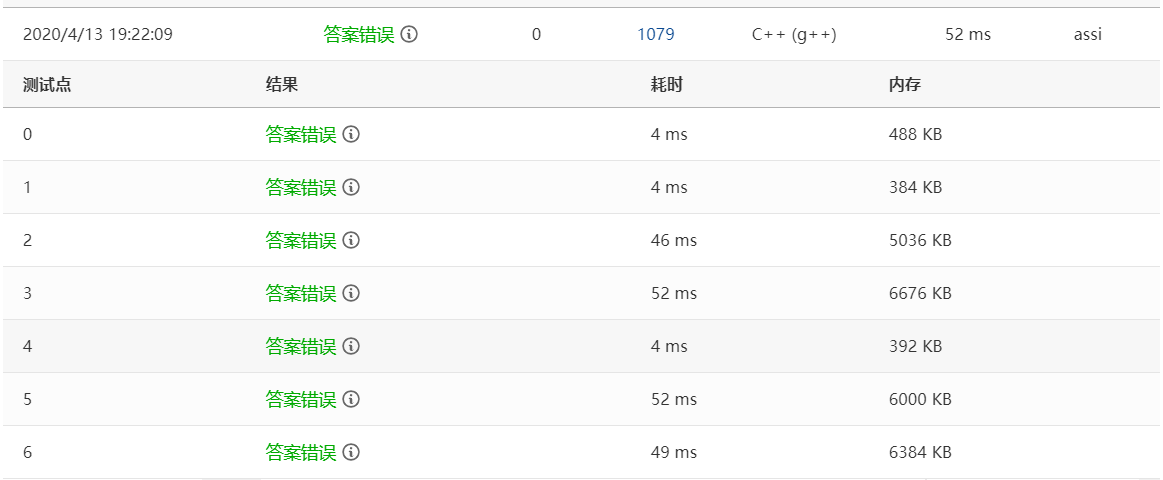Click the 内存 column header
Viewport: 1163px width, 480px height.
pyautogui.click(x=905, y=85)
